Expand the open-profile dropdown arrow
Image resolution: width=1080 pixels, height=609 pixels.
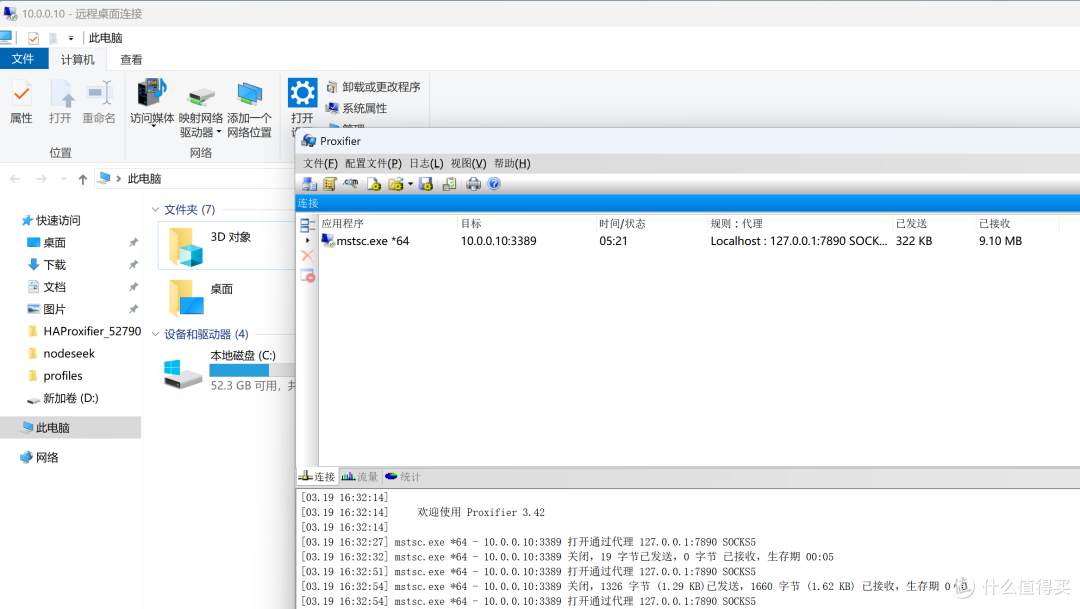click(411, 184)
